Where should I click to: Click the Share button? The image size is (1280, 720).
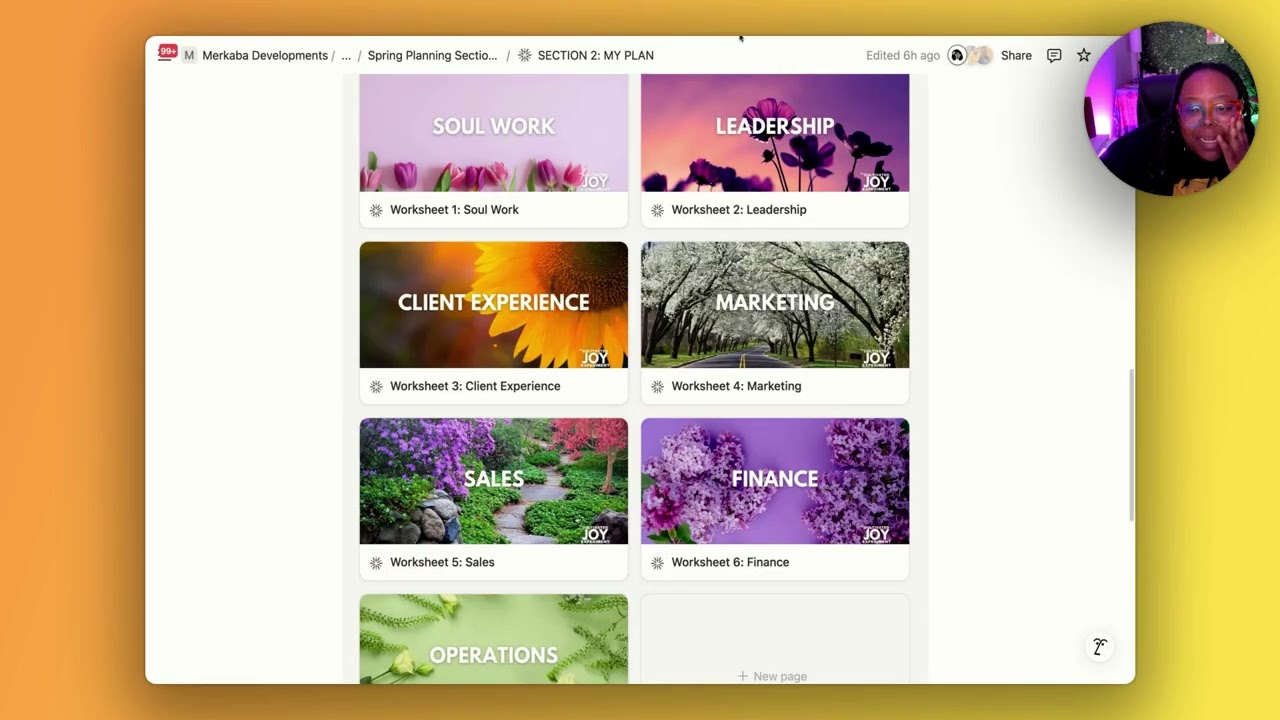1016,55
